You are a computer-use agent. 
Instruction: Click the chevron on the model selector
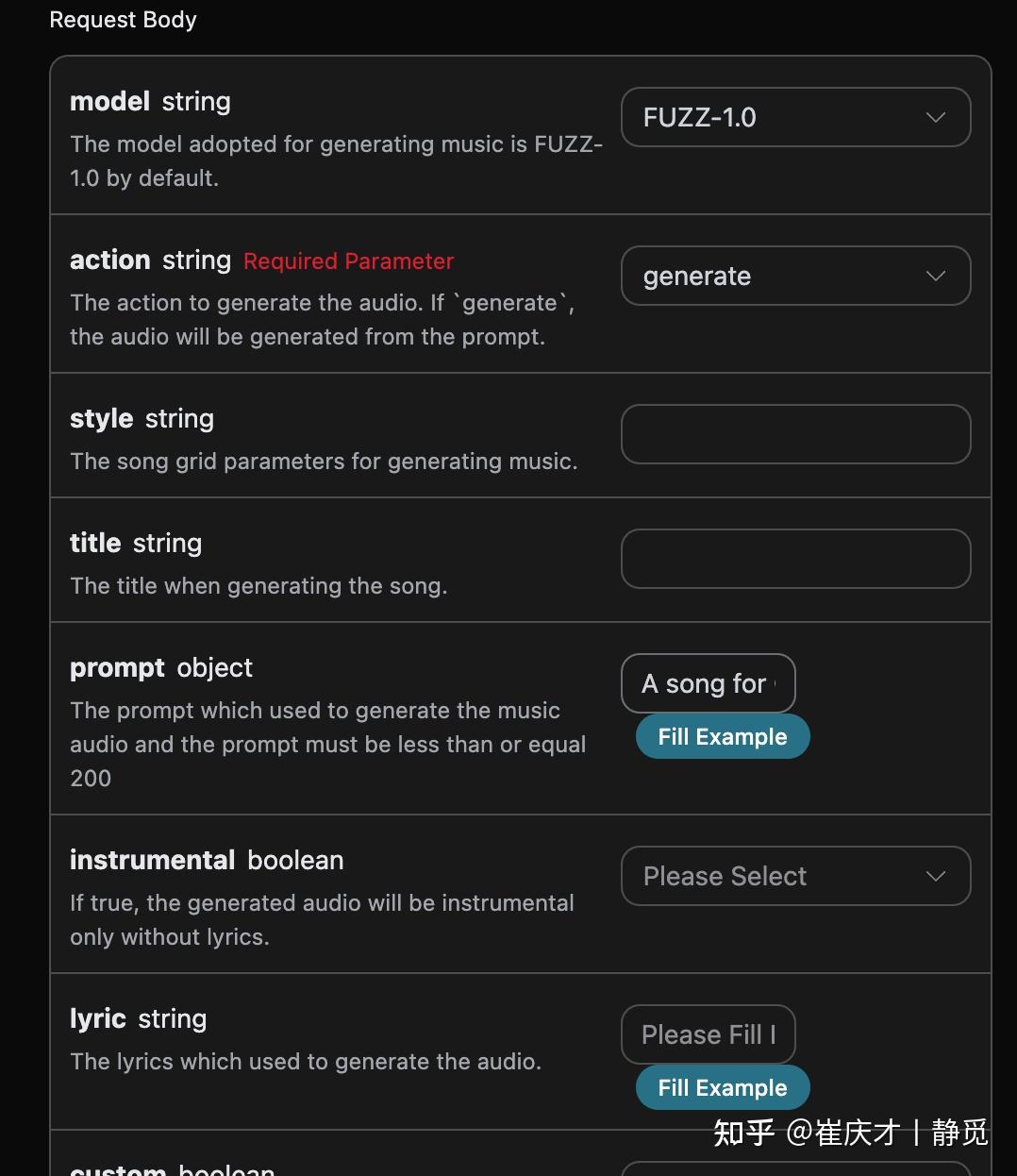point(935,117)
